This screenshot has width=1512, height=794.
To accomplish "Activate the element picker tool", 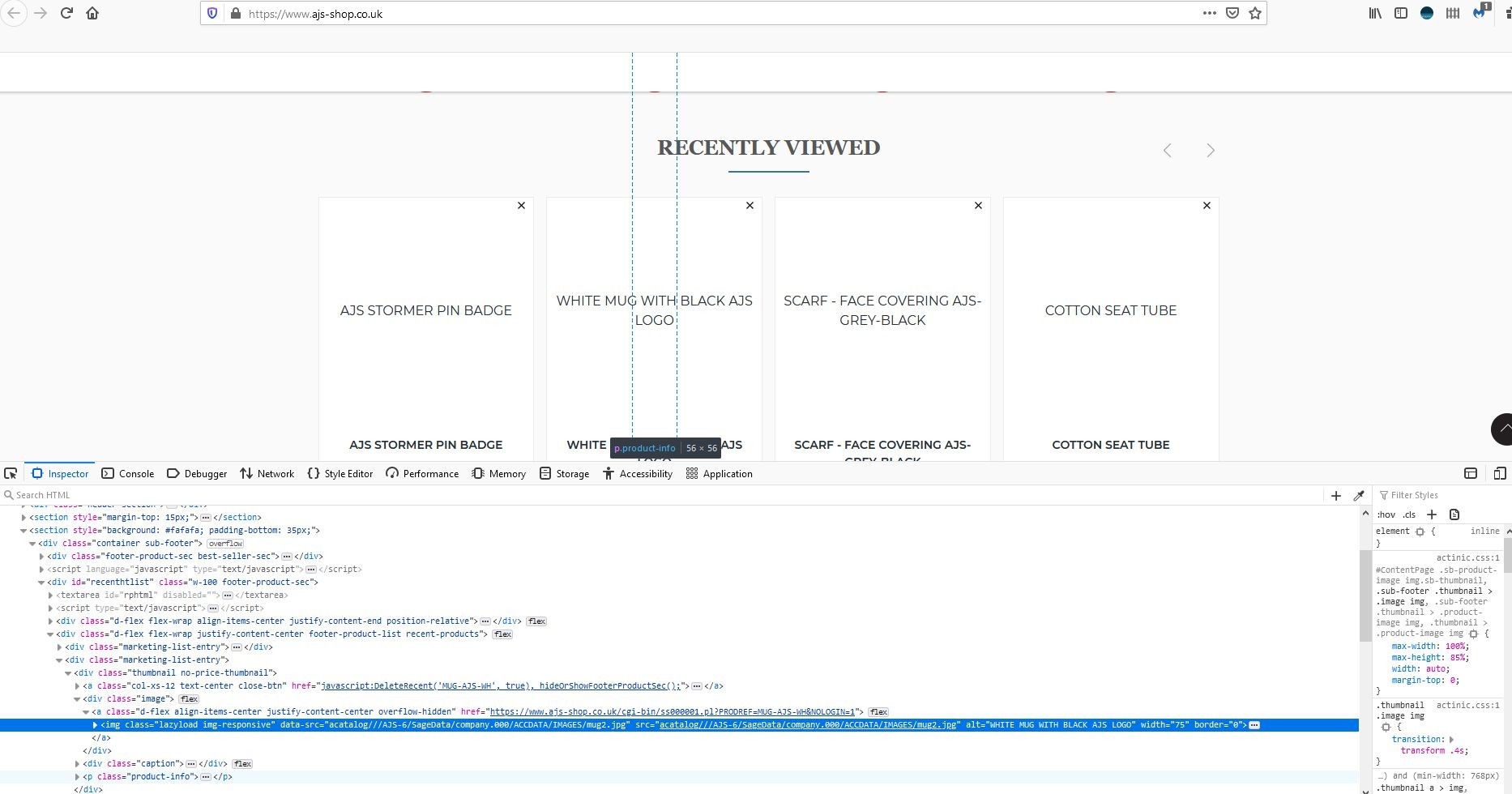I will point(11,473).
